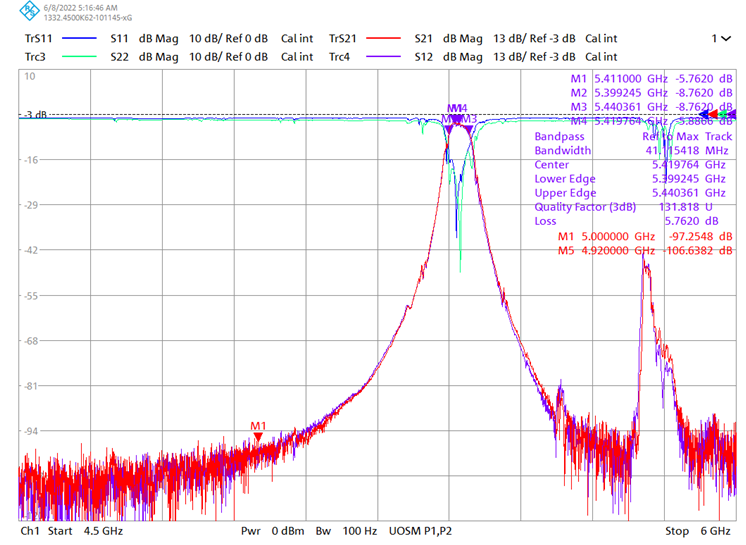Viewport: 746px width, 545px height.
Task: Click the TrS21 red trace color line
Action: (383, 39)
